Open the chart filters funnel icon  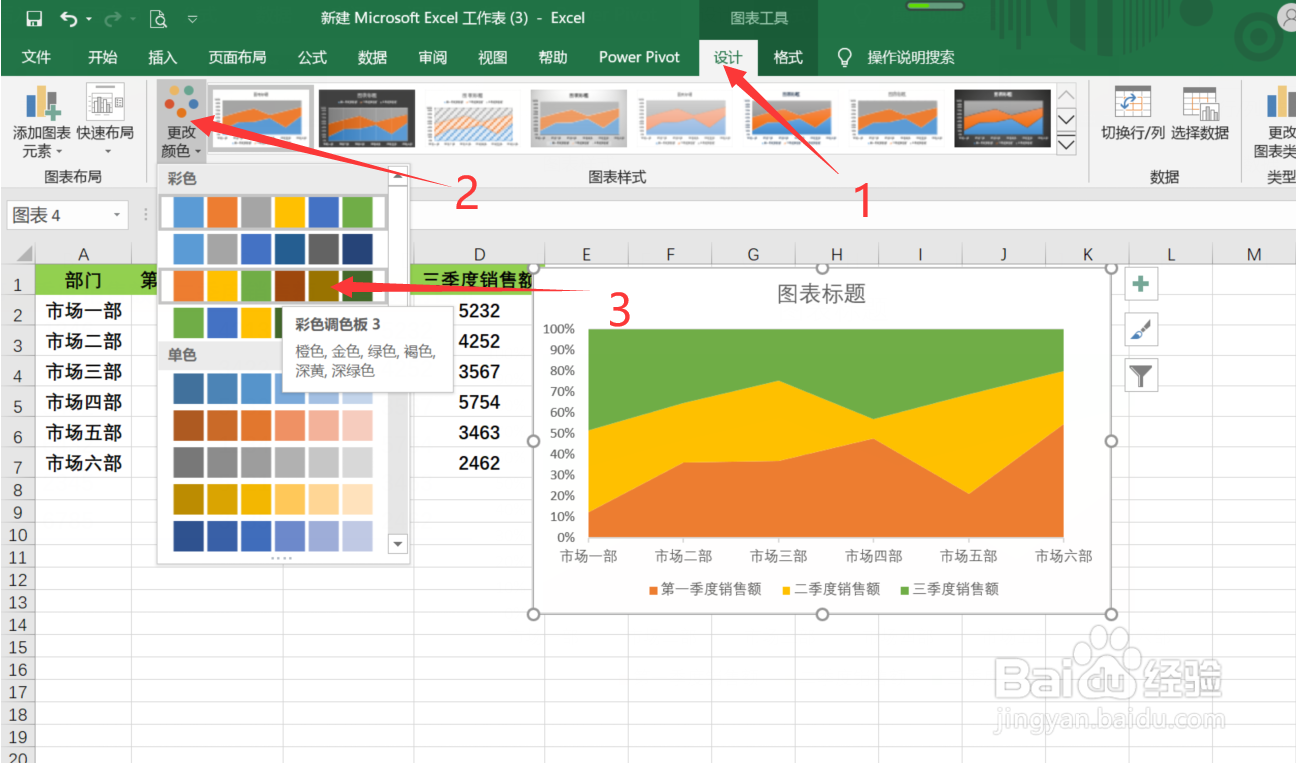click(1140, 375)
